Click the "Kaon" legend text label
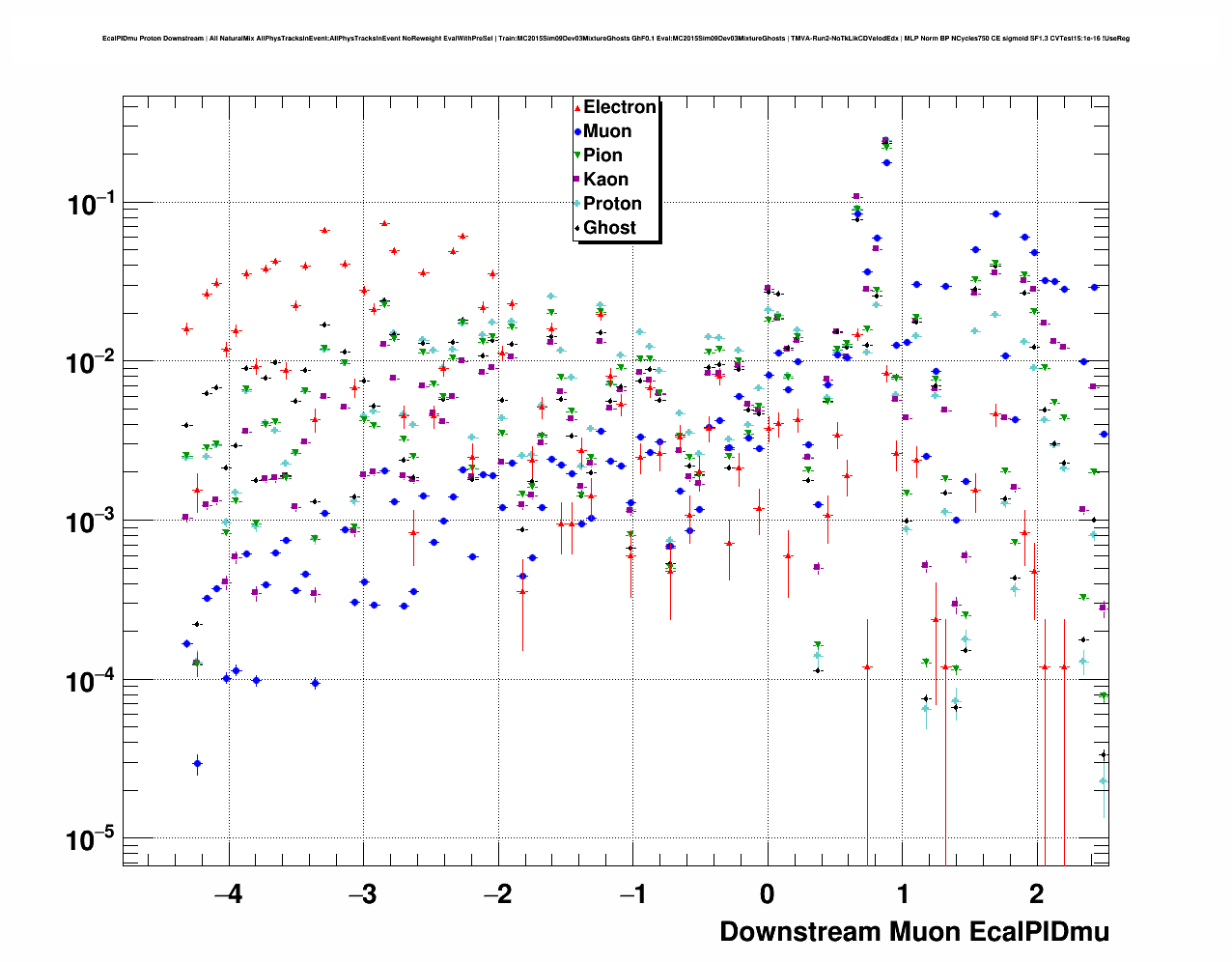This screenshot has width=1232, height=962. click(605, 180)
